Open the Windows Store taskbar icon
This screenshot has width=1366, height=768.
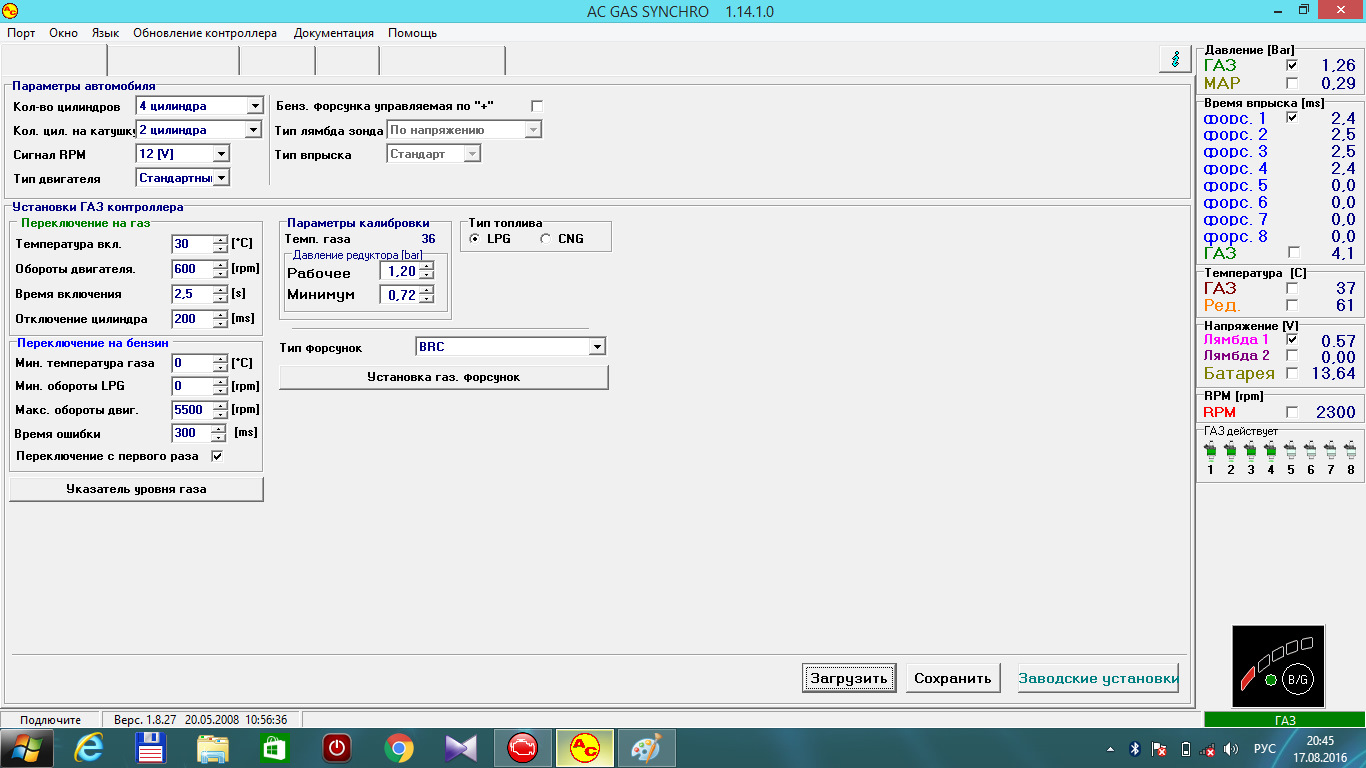[274, 748]
